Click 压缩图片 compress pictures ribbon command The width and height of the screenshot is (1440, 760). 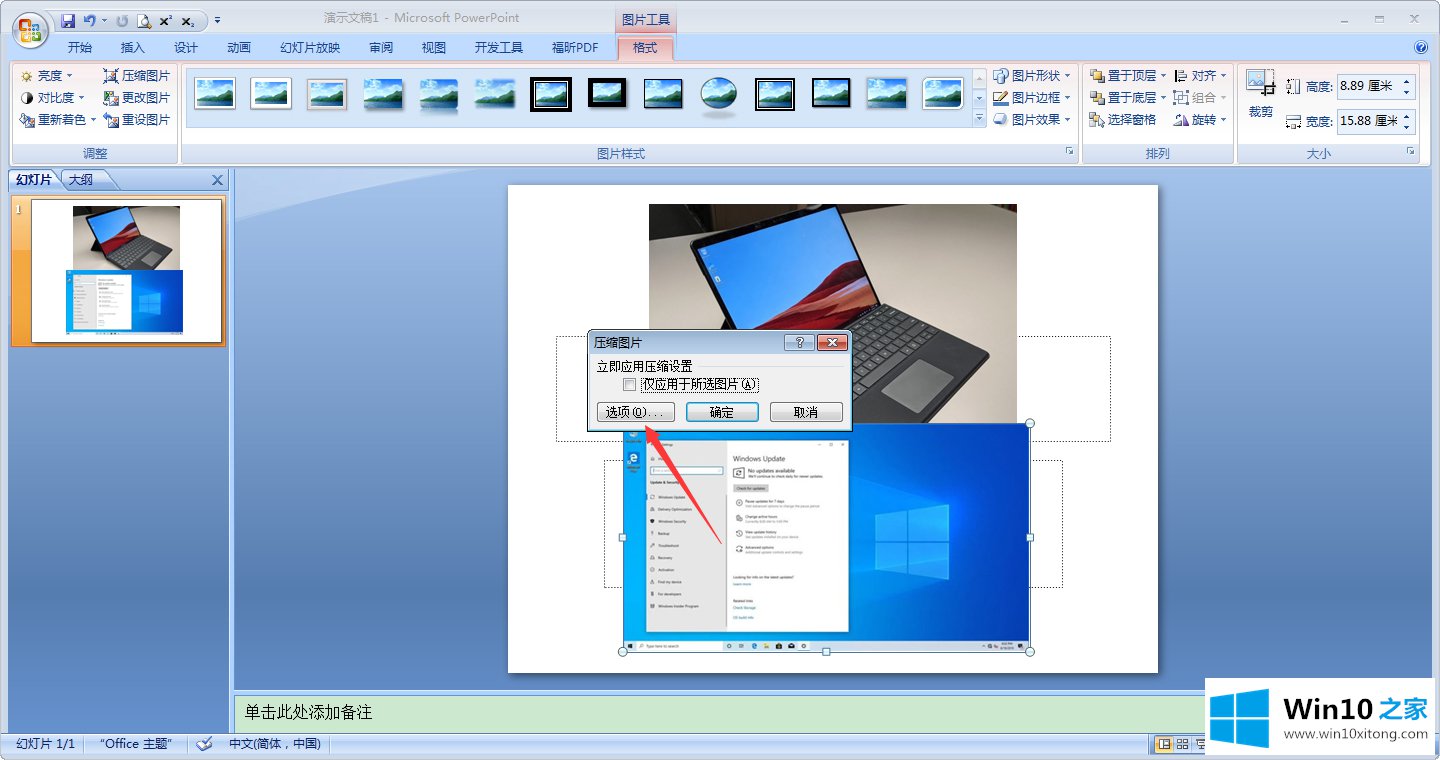[137, 76]
